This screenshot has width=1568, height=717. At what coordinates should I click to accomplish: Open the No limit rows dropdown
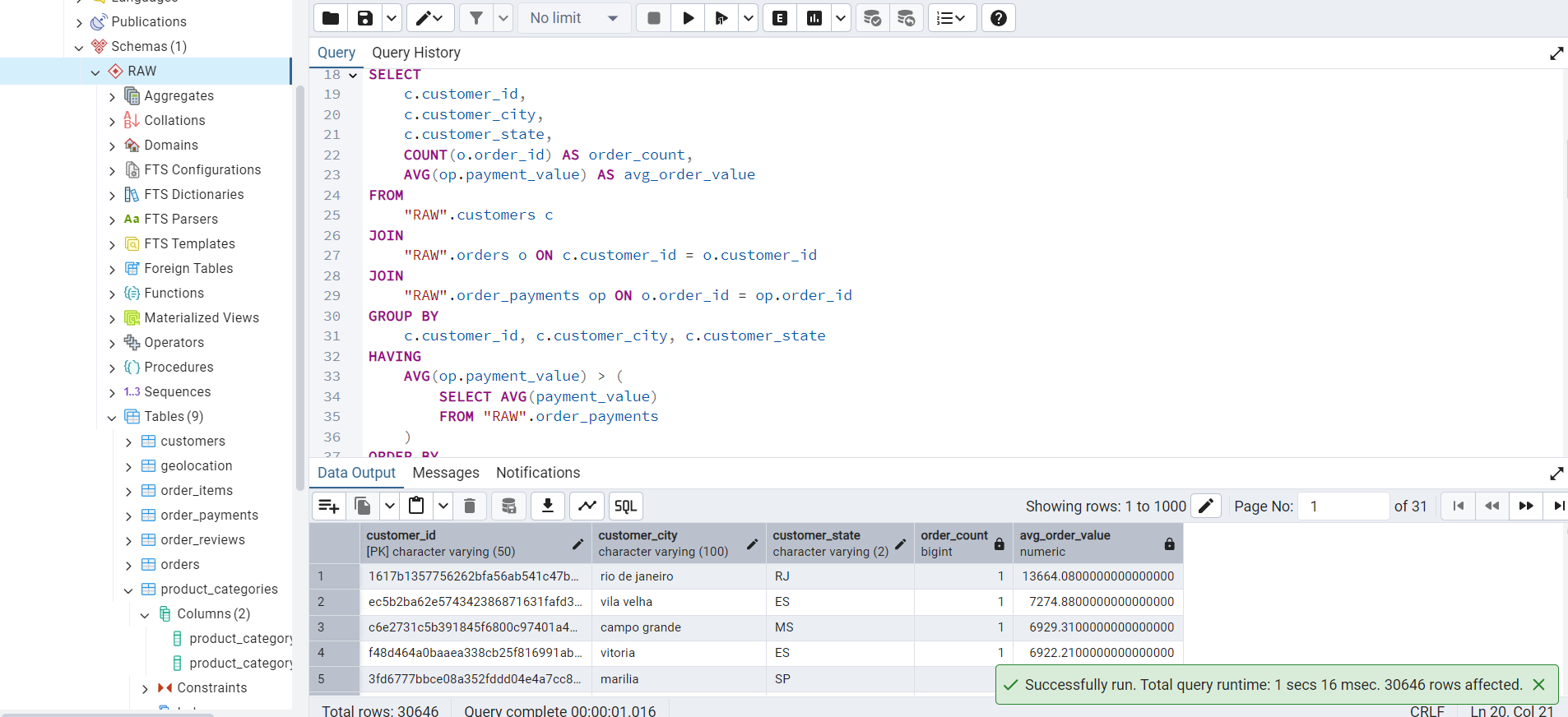coord(574,18)
